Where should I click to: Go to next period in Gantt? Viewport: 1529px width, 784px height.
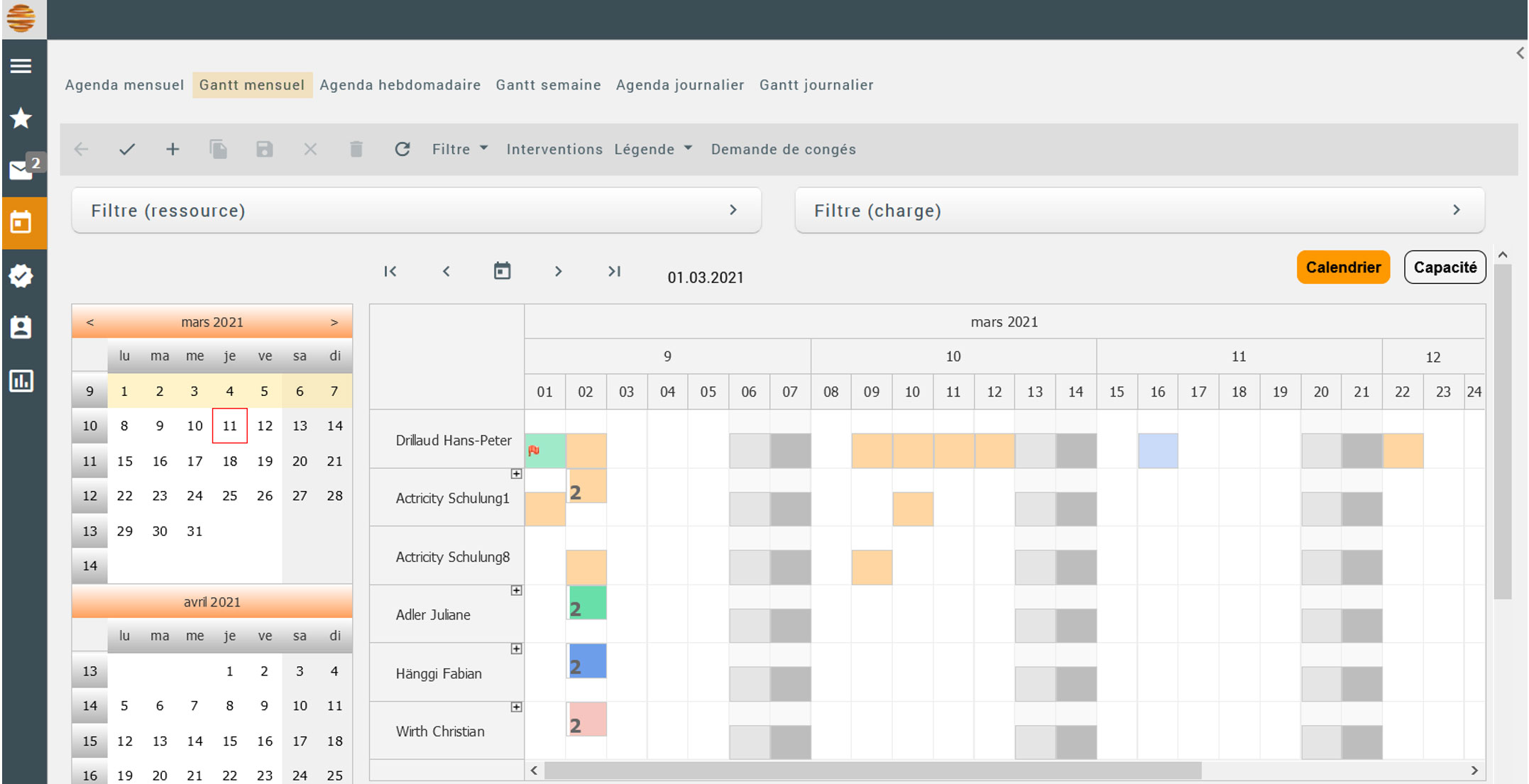558,271
